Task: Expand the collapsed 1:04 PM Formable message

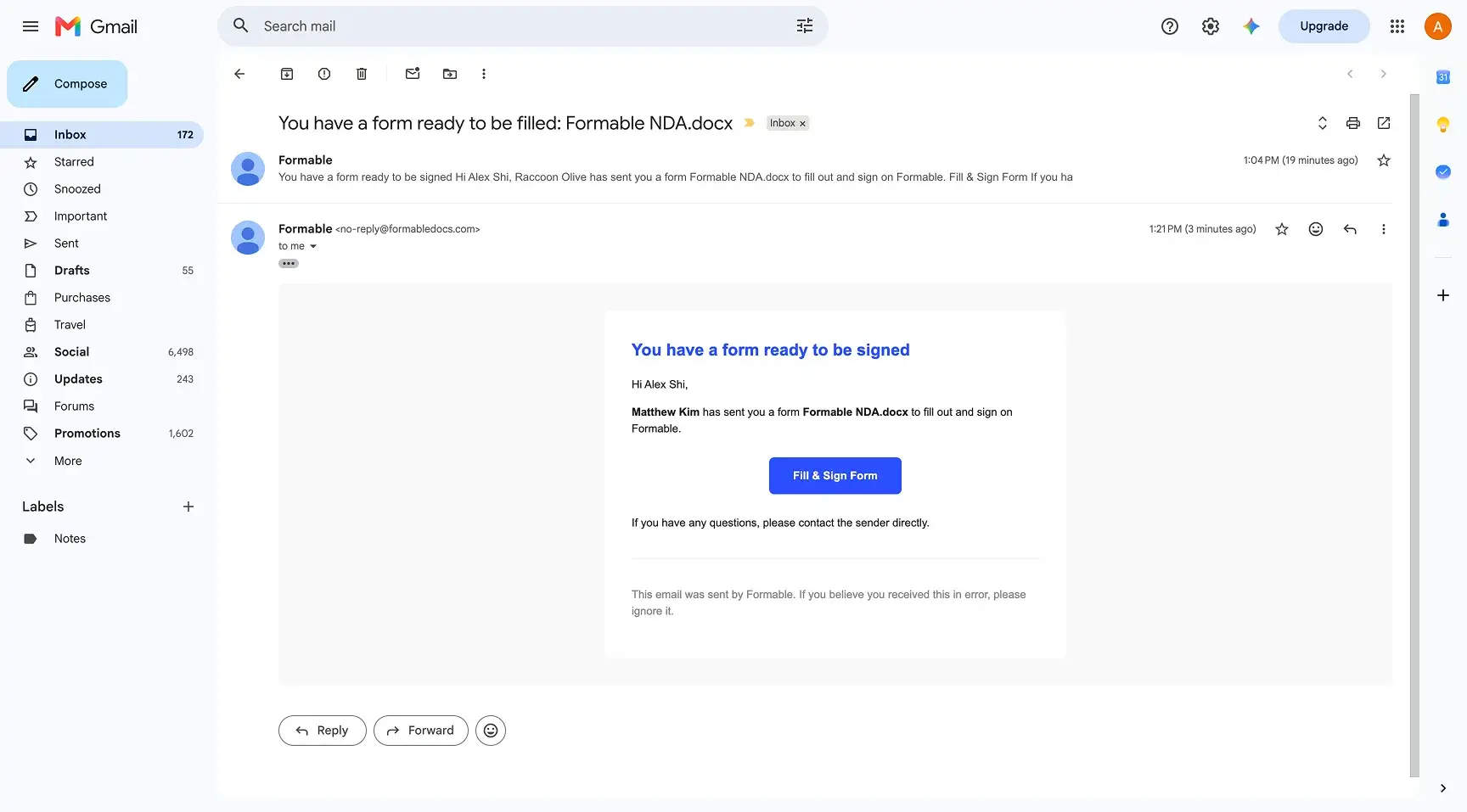Action: pyautogui.click(x=804, y=169)
